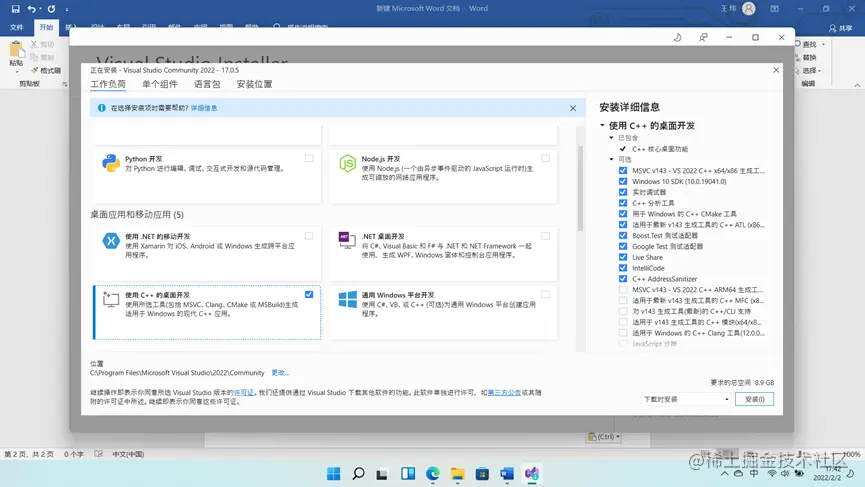Click Visual Studio Installer taskbar icon
Image resolution: width=865 pixels, height=487 pixels.
532,474
